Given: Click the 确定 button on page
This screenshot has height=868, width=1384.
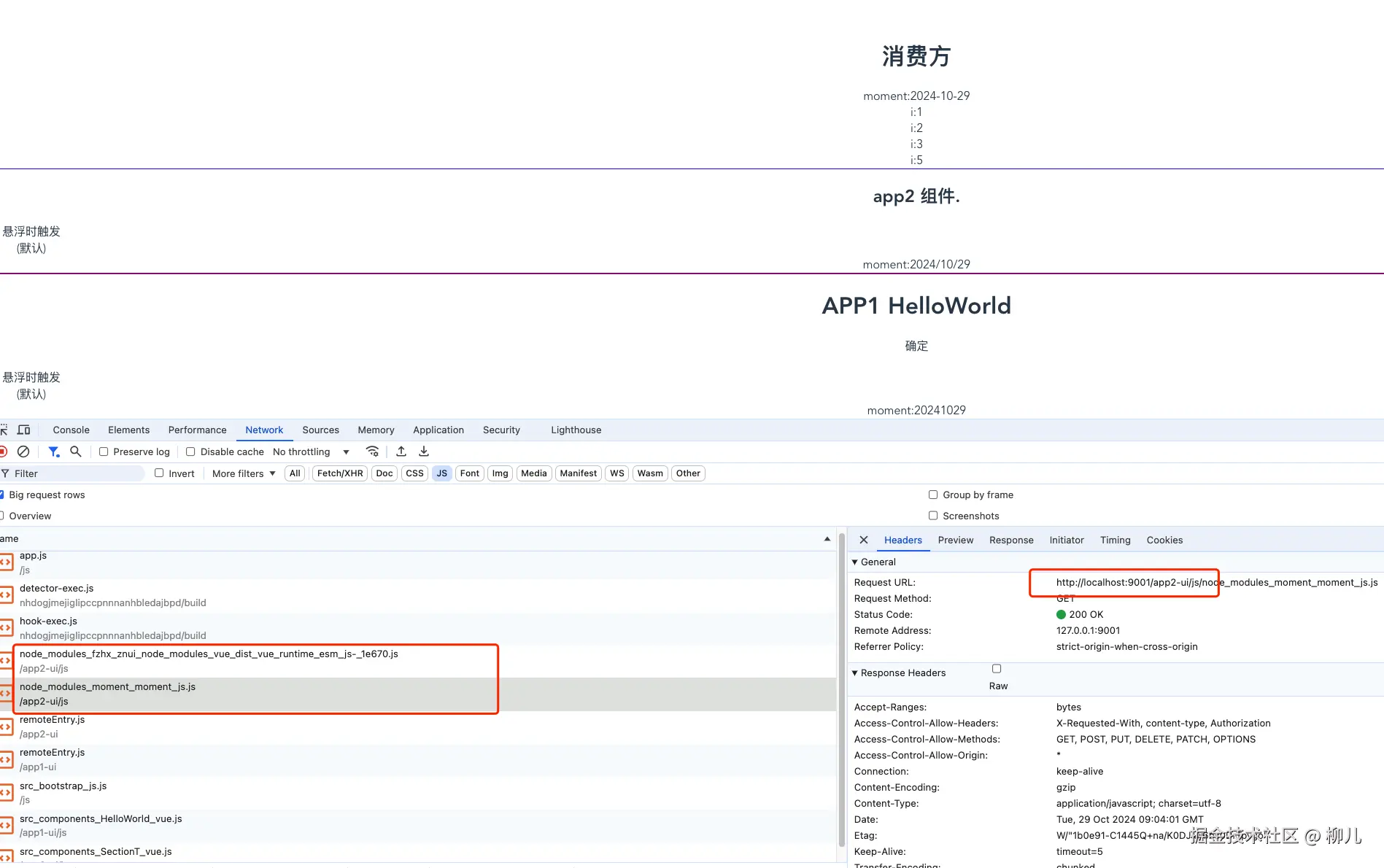Looking at the screenshot, I should coord(916,346).
